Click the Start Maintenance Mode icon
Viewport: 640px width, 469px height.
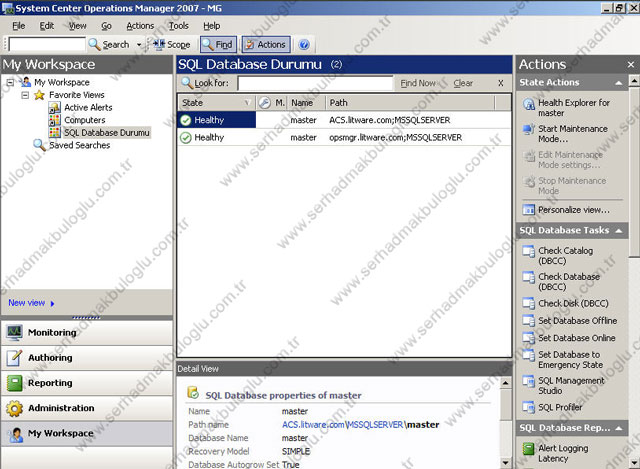[529, 129]
